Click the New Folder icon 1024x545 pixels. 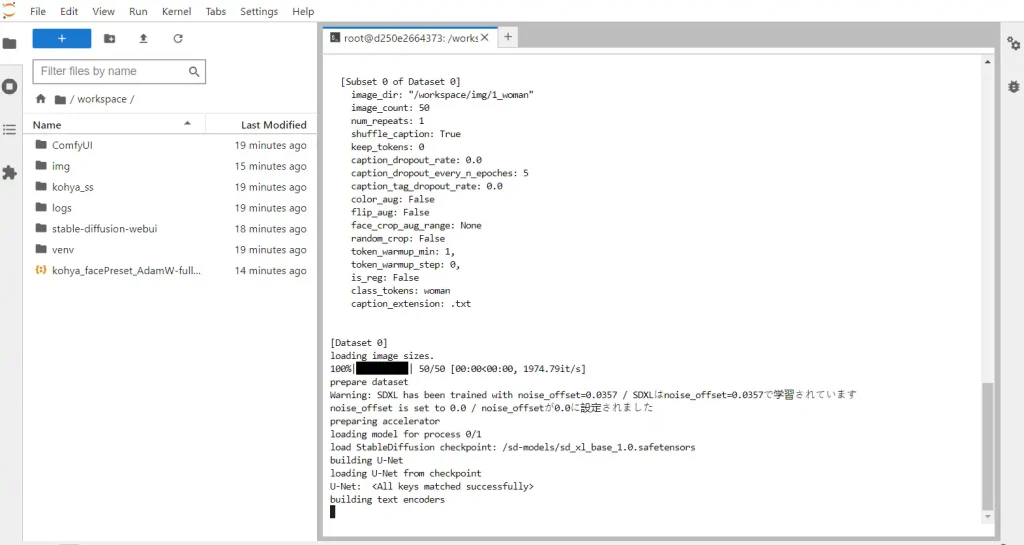pyautogui.click(x=109, y=38)
